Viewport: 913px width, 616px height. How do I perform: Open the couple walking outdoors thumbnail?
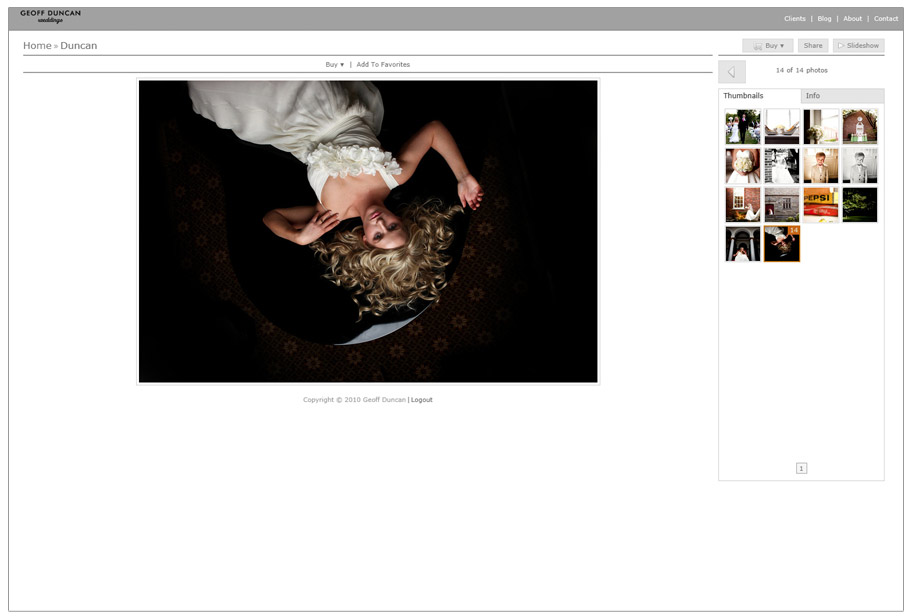click(742, 126)
